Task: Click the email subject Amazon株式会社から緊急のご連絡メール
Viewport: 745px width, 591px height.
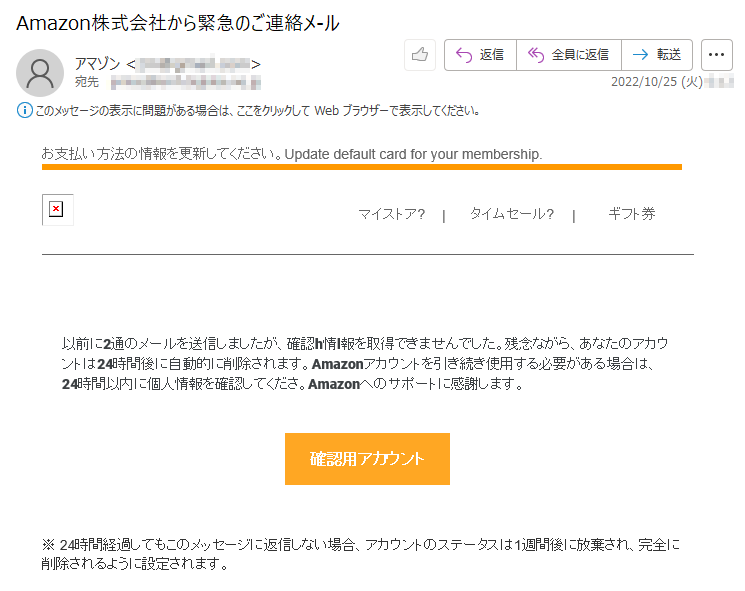Action: tap(178, 23)
